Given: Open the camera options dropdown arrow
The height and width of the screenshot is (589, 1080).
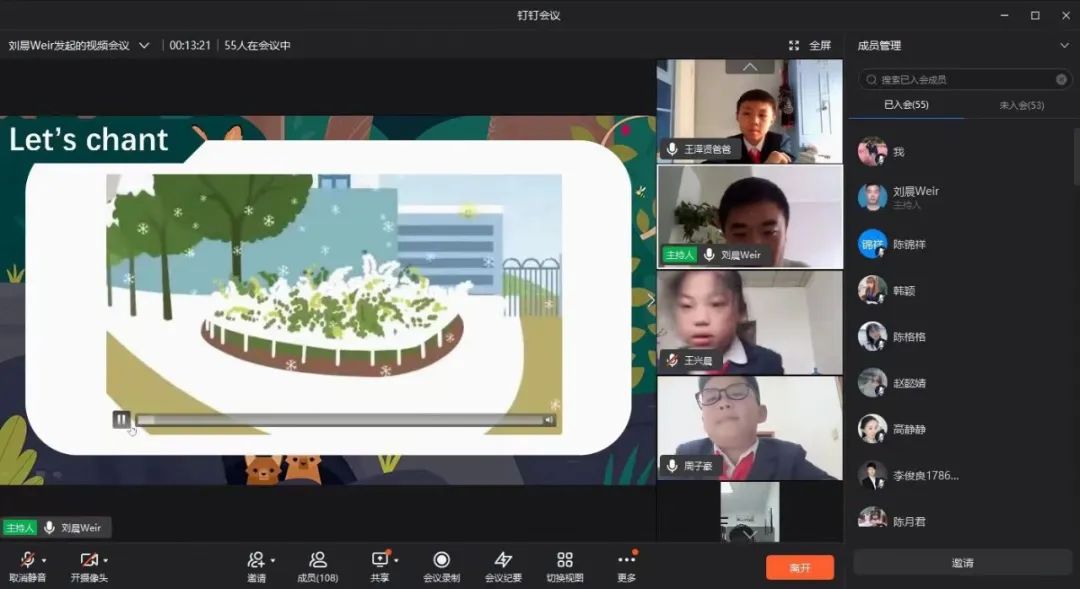Looking at the screenshot, I should pos(106,560).
